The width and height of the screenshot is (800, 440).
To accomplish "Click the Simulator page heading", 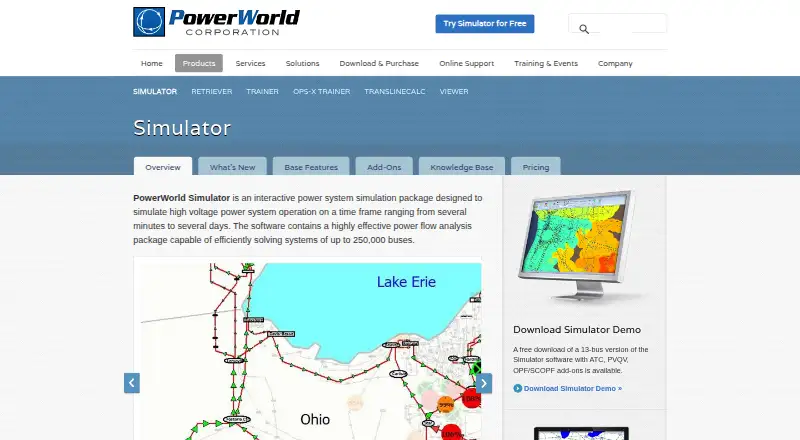I will (x=182, y=128).
